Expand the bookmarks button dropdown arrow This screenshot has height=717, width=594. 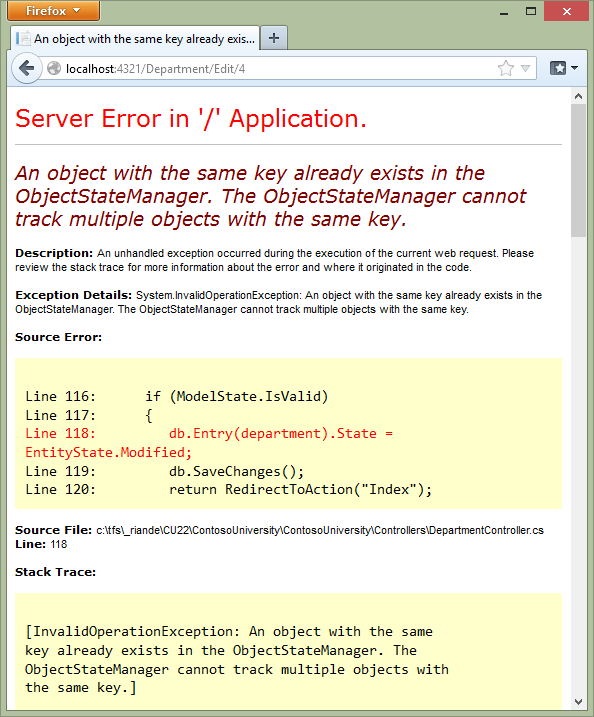(x=575, y=68)
